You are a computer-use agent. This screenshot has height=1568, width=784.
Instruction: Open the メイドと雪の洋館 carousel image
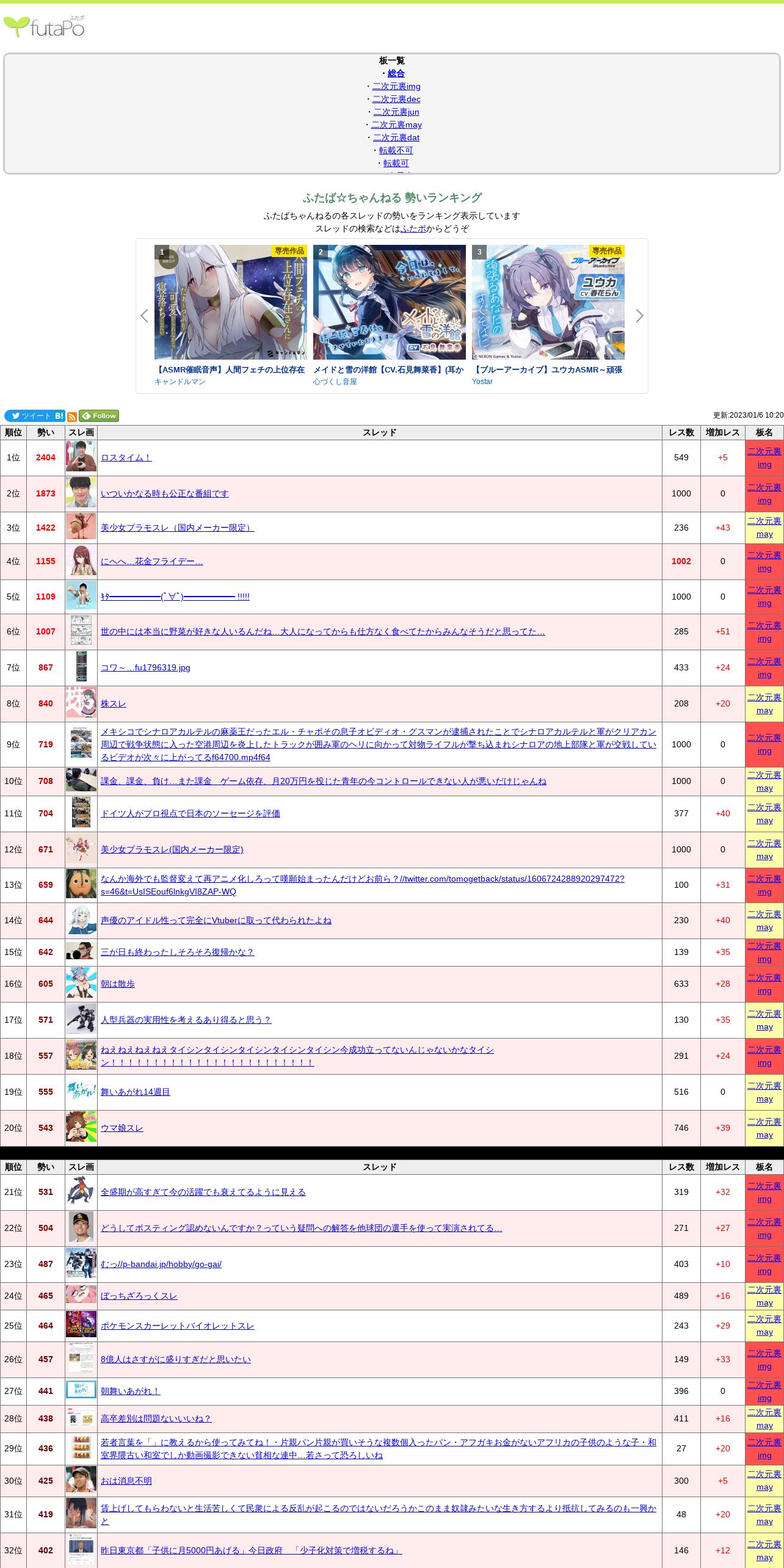390,302
